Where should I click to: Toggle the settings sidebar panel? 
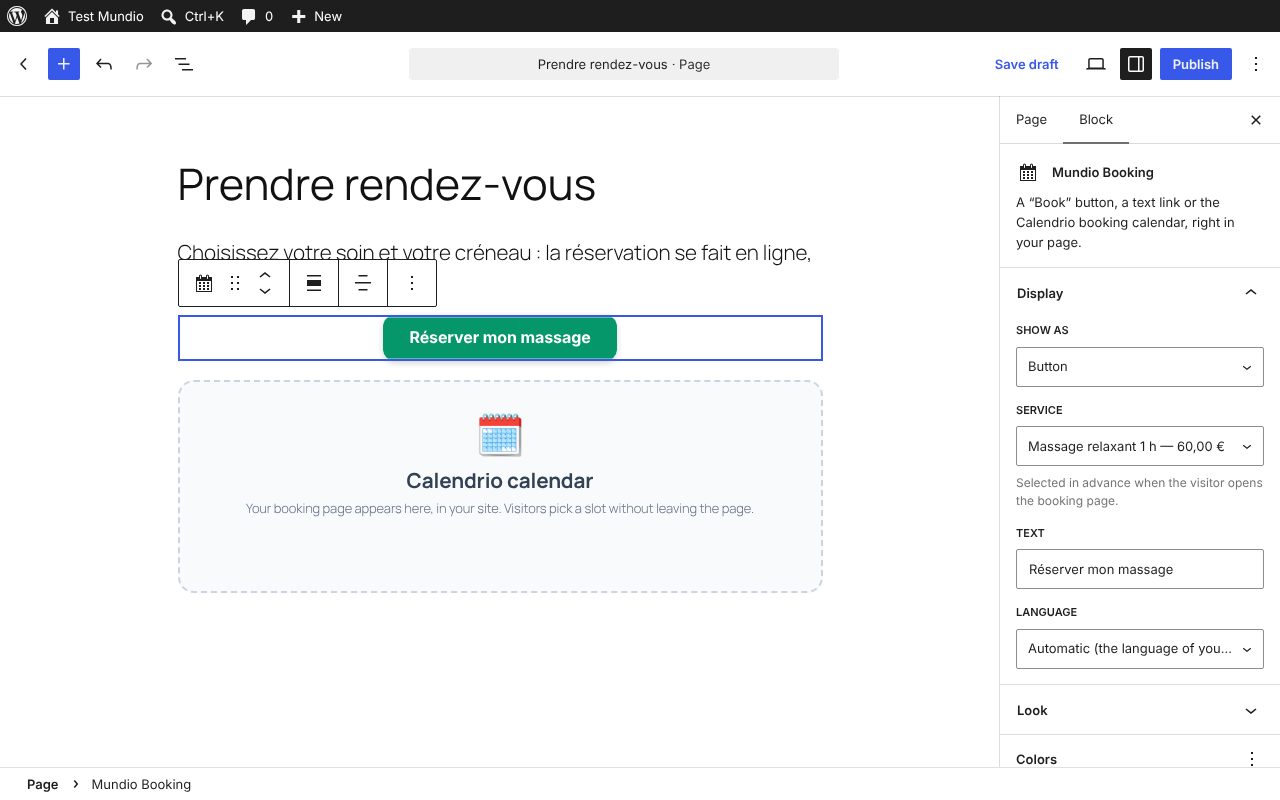(1136, 64)
